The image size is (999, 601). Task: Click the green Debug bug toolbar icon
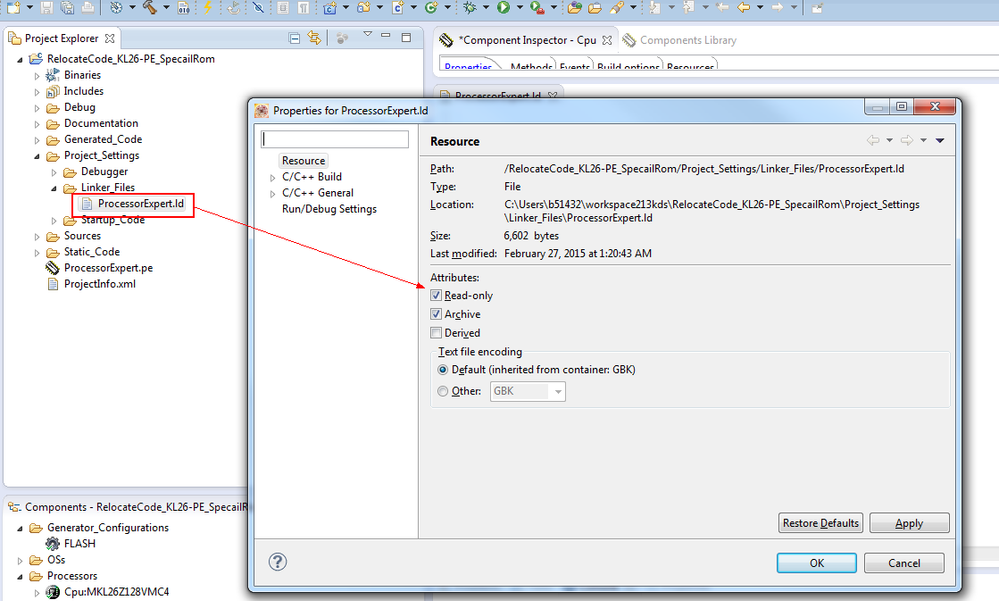(x=470, y=8)
